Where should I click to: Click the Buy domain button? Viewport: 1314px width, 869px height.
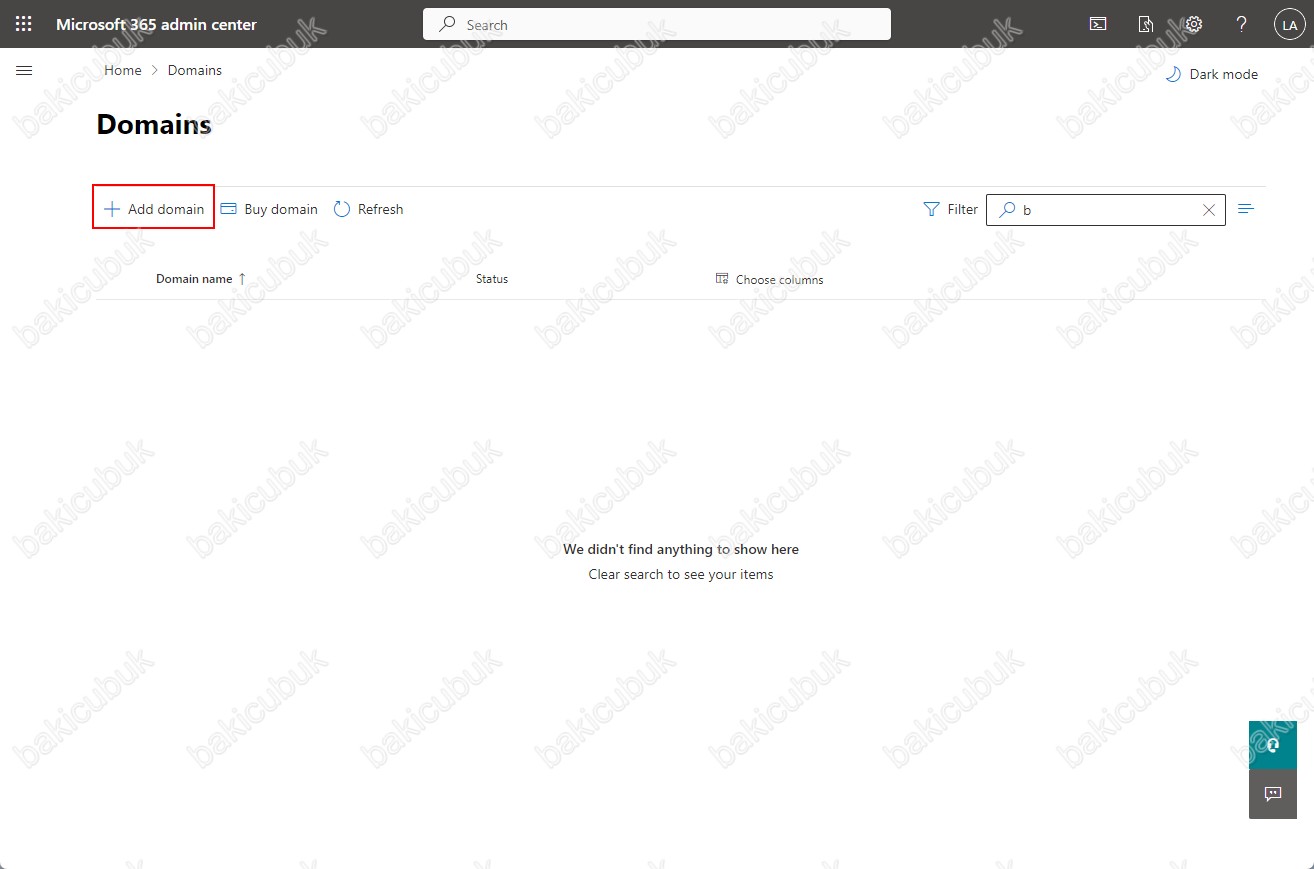[x=269, y=209]
